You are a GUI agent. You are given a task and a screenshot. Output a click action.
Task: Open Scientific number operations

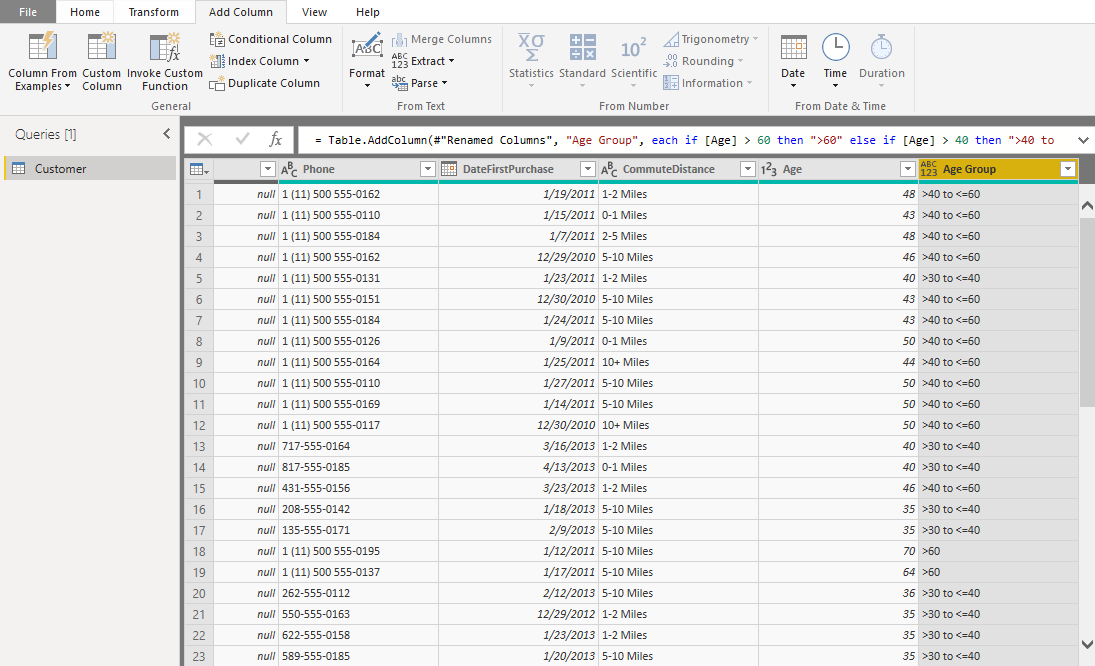click(633, 61)
